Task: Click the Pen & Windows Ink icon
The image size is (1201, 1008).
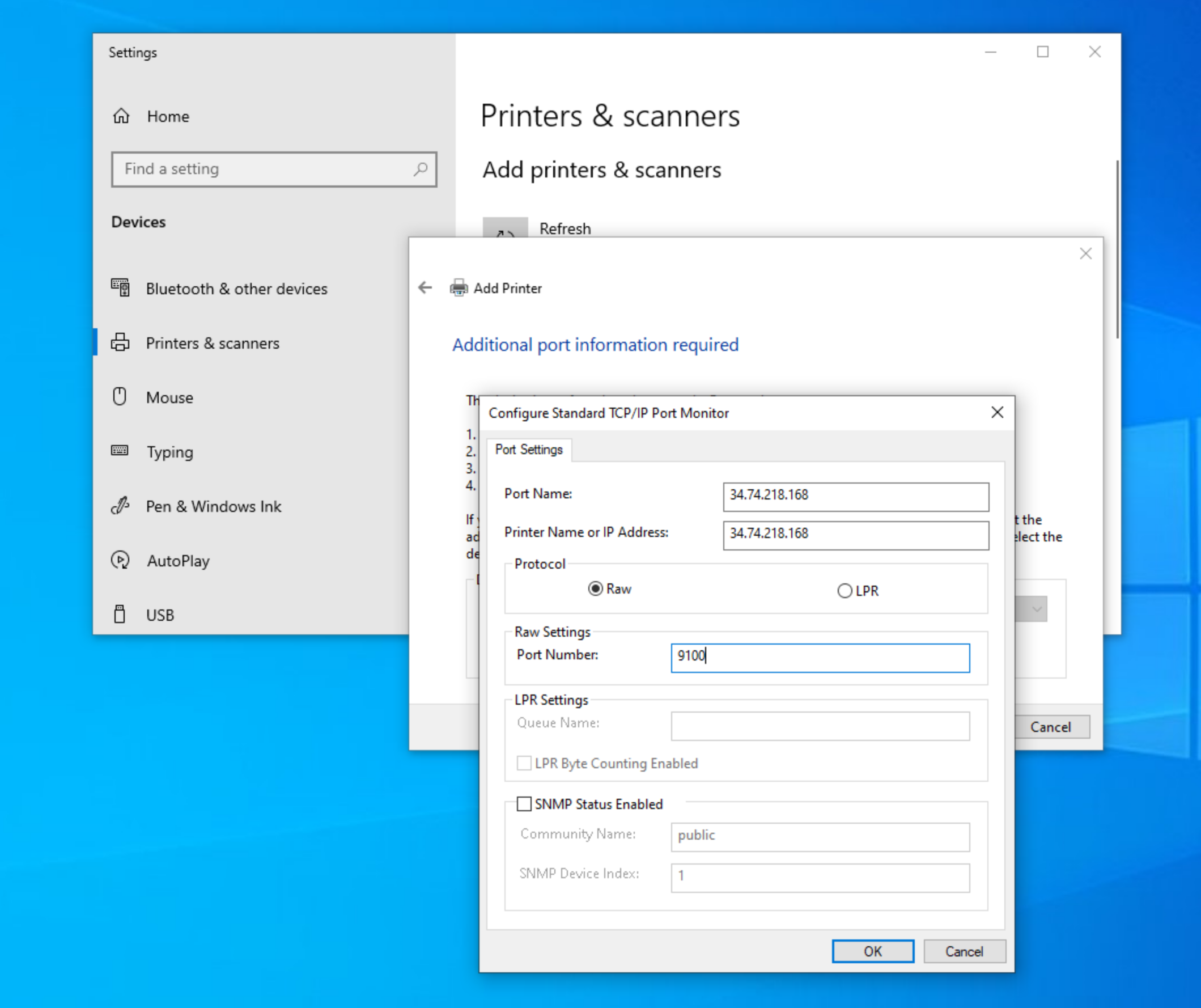Action: (x=120, y=506)
